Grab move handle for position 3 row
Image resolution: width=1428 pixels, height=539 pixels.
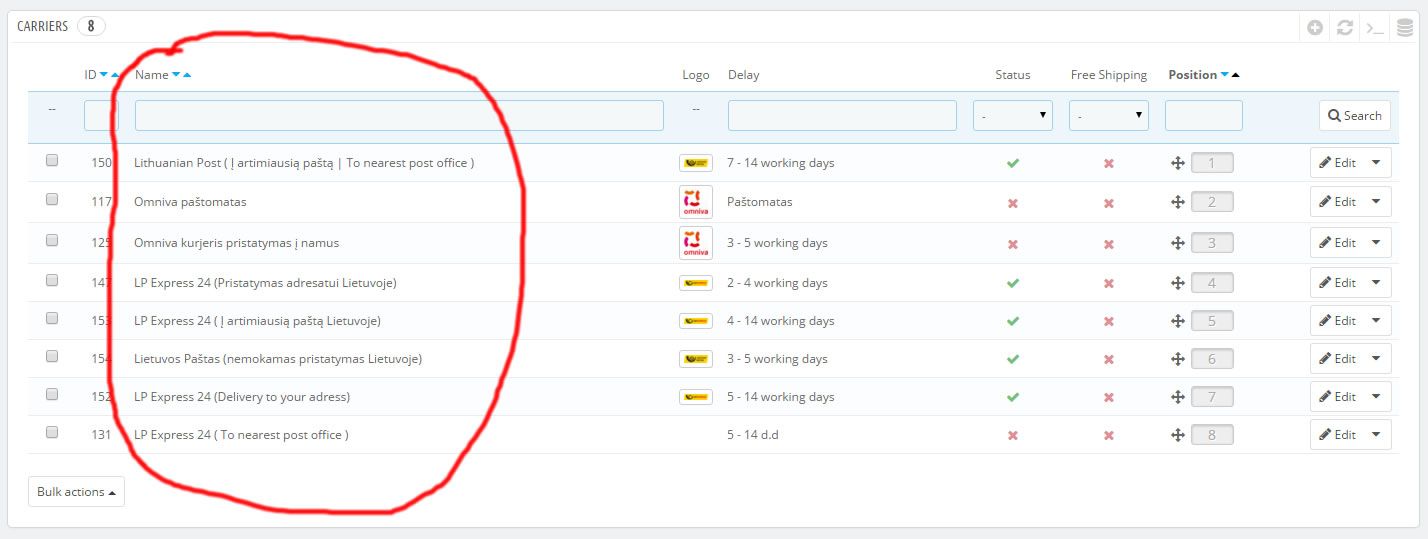(x=1177, y=243)
